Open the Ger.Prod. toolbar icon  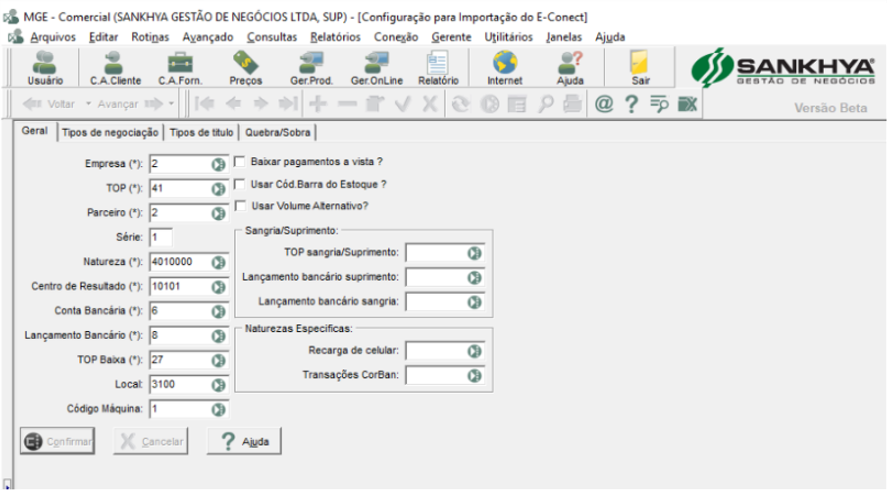[311, 68]
